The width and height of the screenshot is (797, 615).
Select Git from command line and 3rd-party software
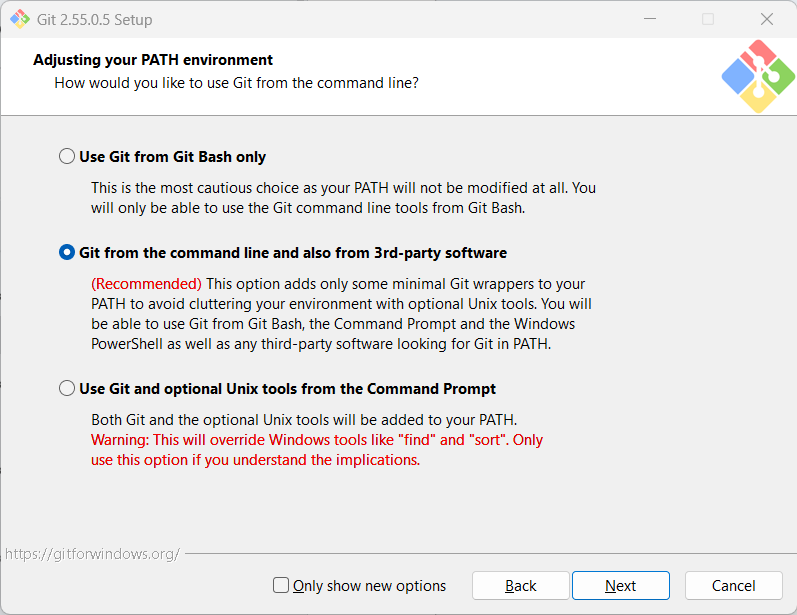[x=67, y=252]
